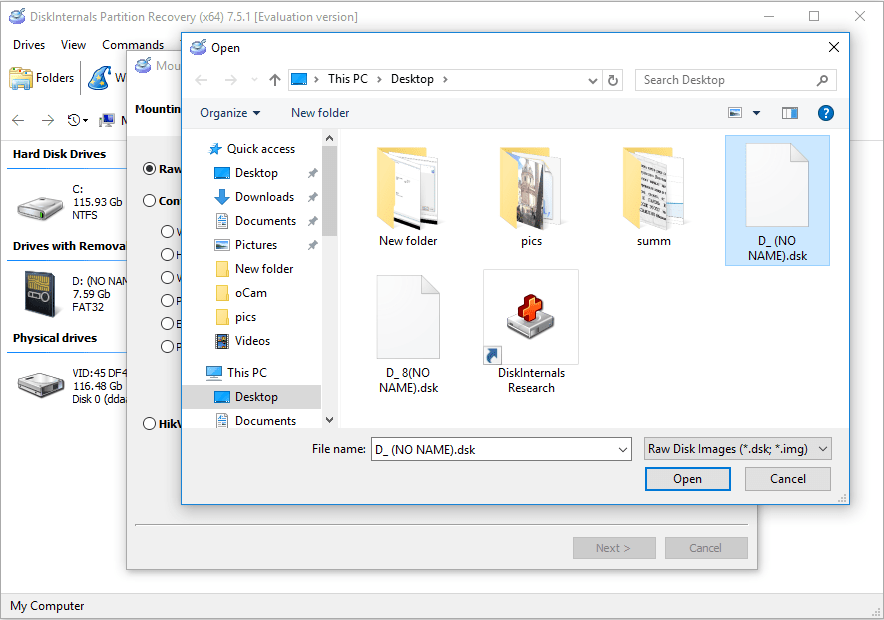Screen dimensions: 884x620
Task: Click the Search Desktop input field
Action: (725, 80)
